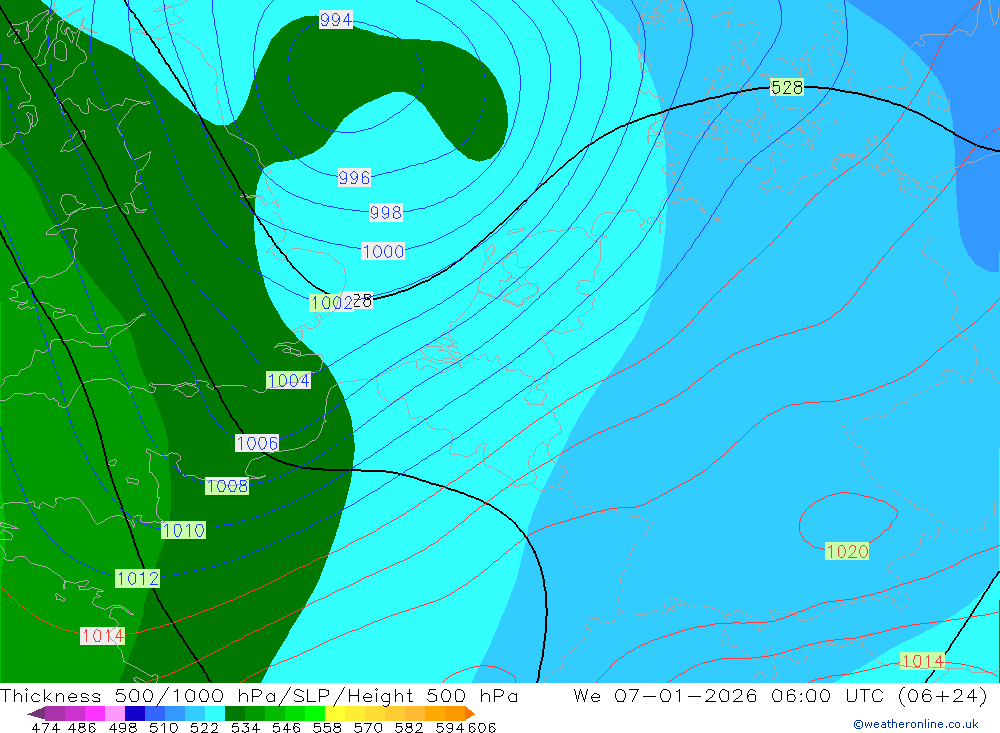Click the legend value 606
The width and height of the screenshot is (1000, 733).
pyautogui.click(x=482, y=728)
